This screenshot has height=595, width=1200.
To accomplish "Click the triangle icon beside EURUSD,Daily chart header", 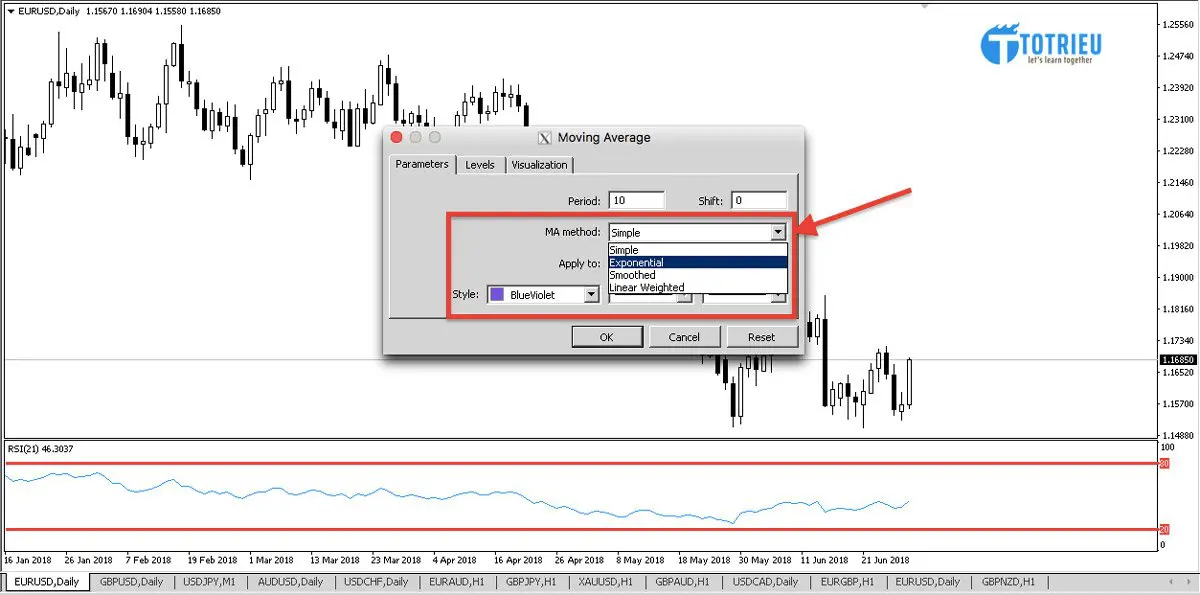I will [10, 10].
